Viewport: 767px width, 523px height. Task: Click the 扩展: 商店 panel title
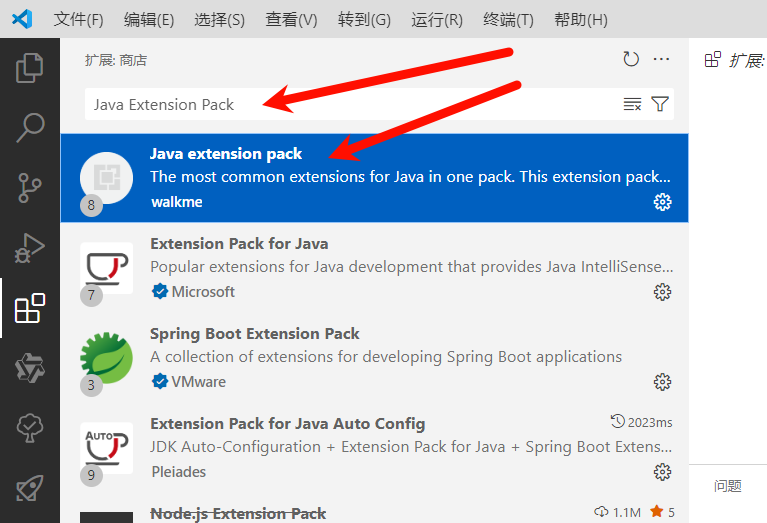tap(116, 60)
